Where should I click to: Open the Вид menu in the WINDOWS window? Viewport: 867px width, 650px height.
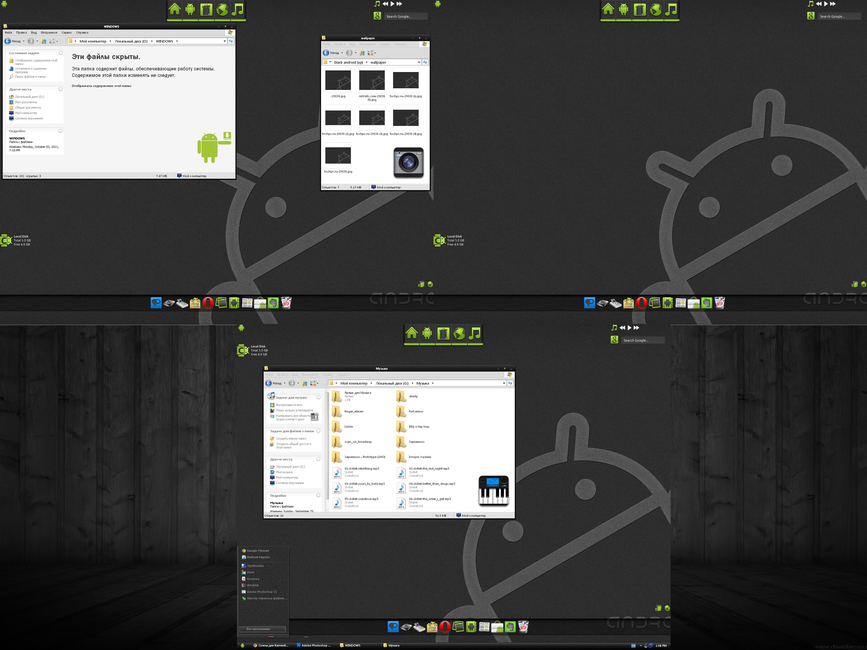click(x=34, y=33)
